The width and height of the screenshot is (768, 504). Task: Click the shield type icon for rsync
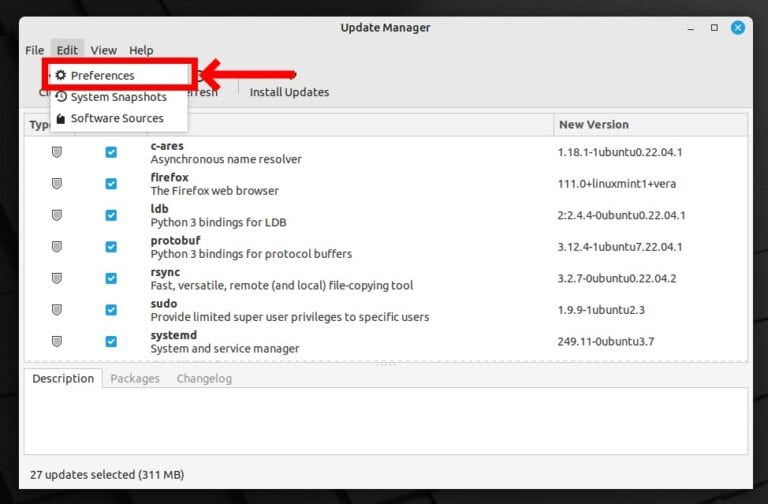tap(57, 278)
